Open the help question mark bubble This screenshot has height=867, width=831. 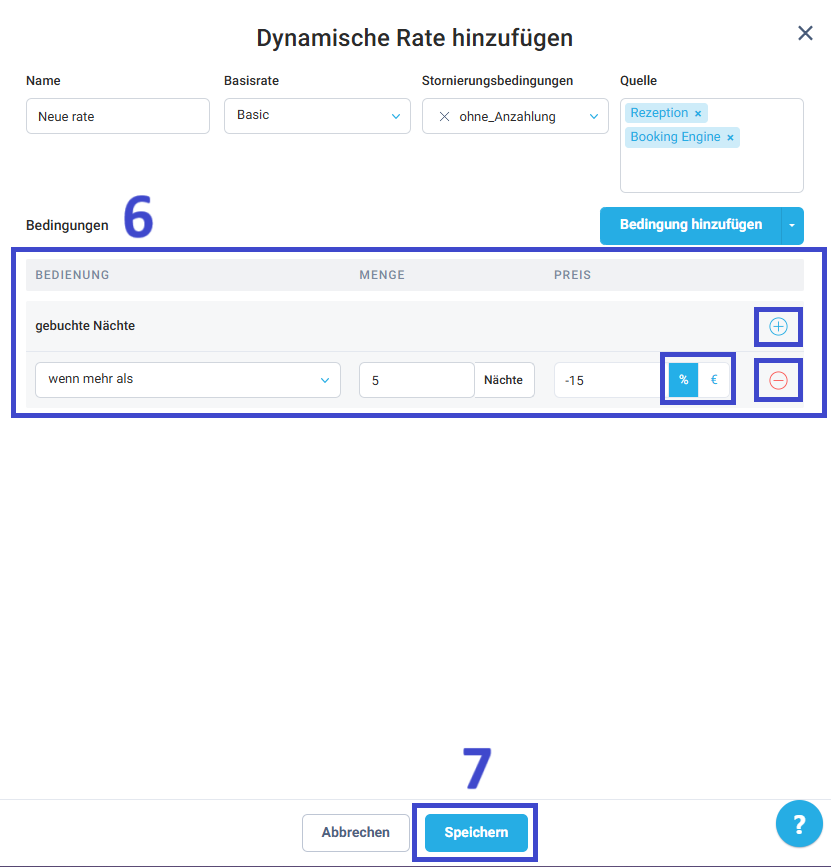click(x=798, y=825)
